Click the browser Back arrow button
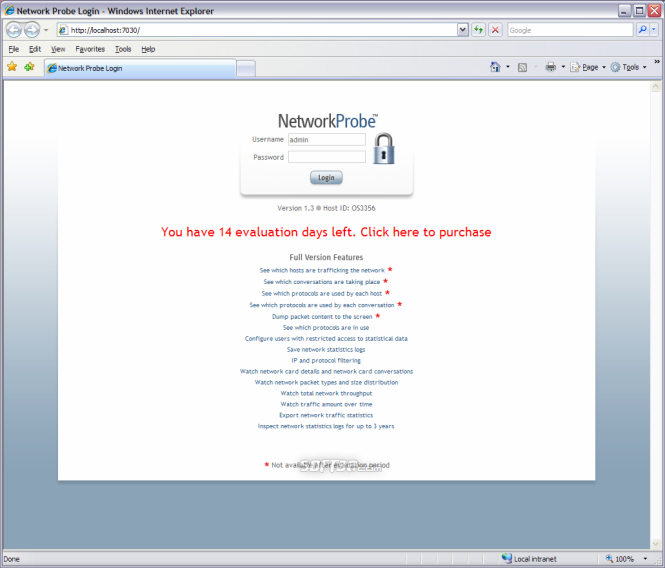The width and height of the screenshot is (665, 568). click(14, 30)
